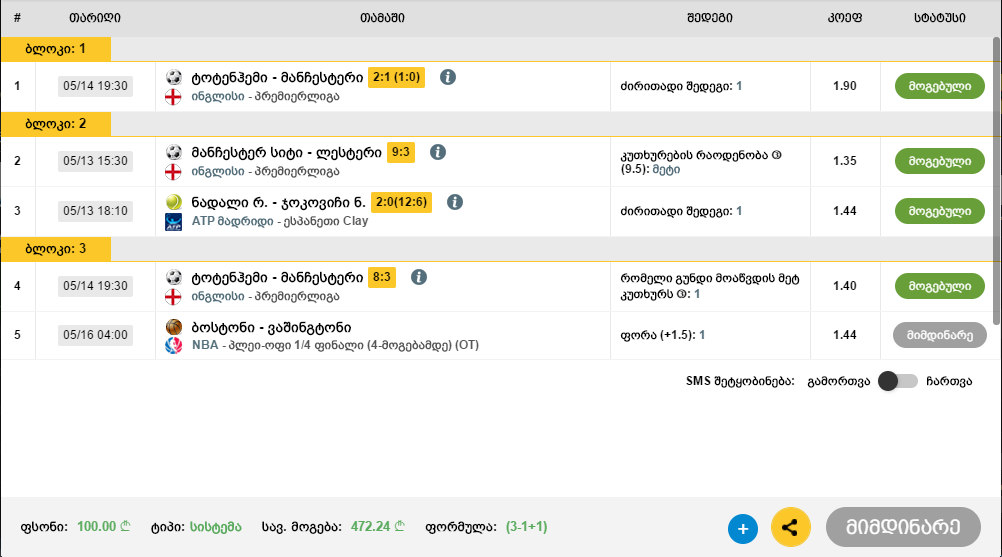
Task: Open info icon for ტოტენჰემი 2:1 match
Action: [x=448, y=77]
